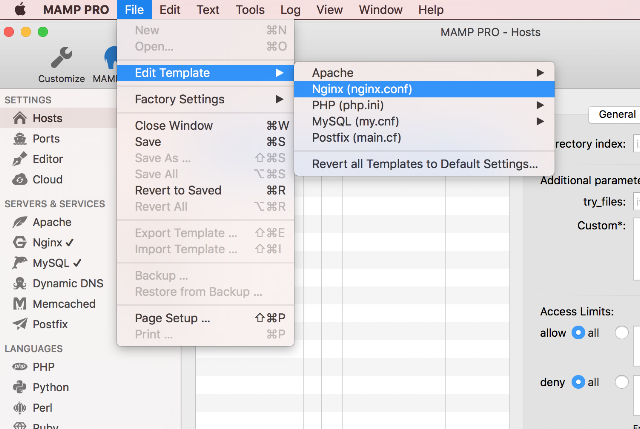Open the Tools menu in menu bar
Screen dimensions: 640x429
click(x=250, y=9)
